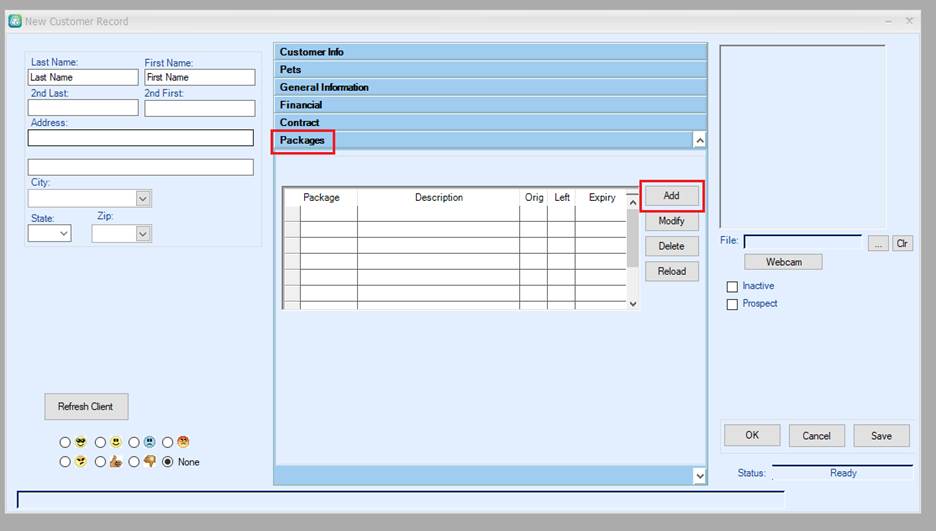Switch to the Financial section
936x531 pixels.
click(x=301, y=105)
